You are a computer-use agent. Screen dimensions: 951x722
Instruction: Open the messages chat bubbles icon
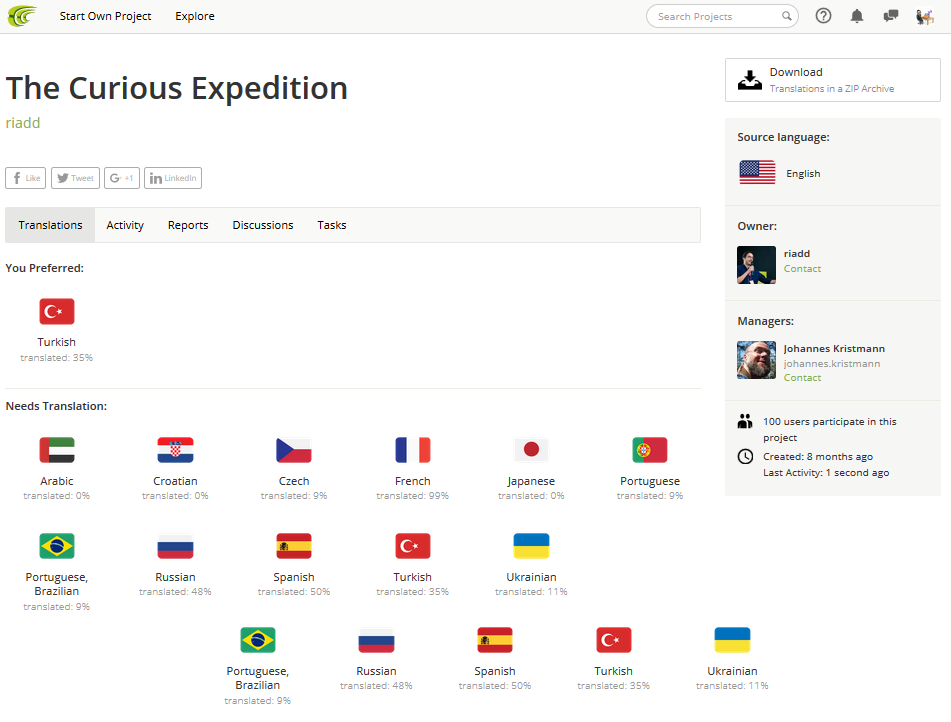(x=890, y=16)
